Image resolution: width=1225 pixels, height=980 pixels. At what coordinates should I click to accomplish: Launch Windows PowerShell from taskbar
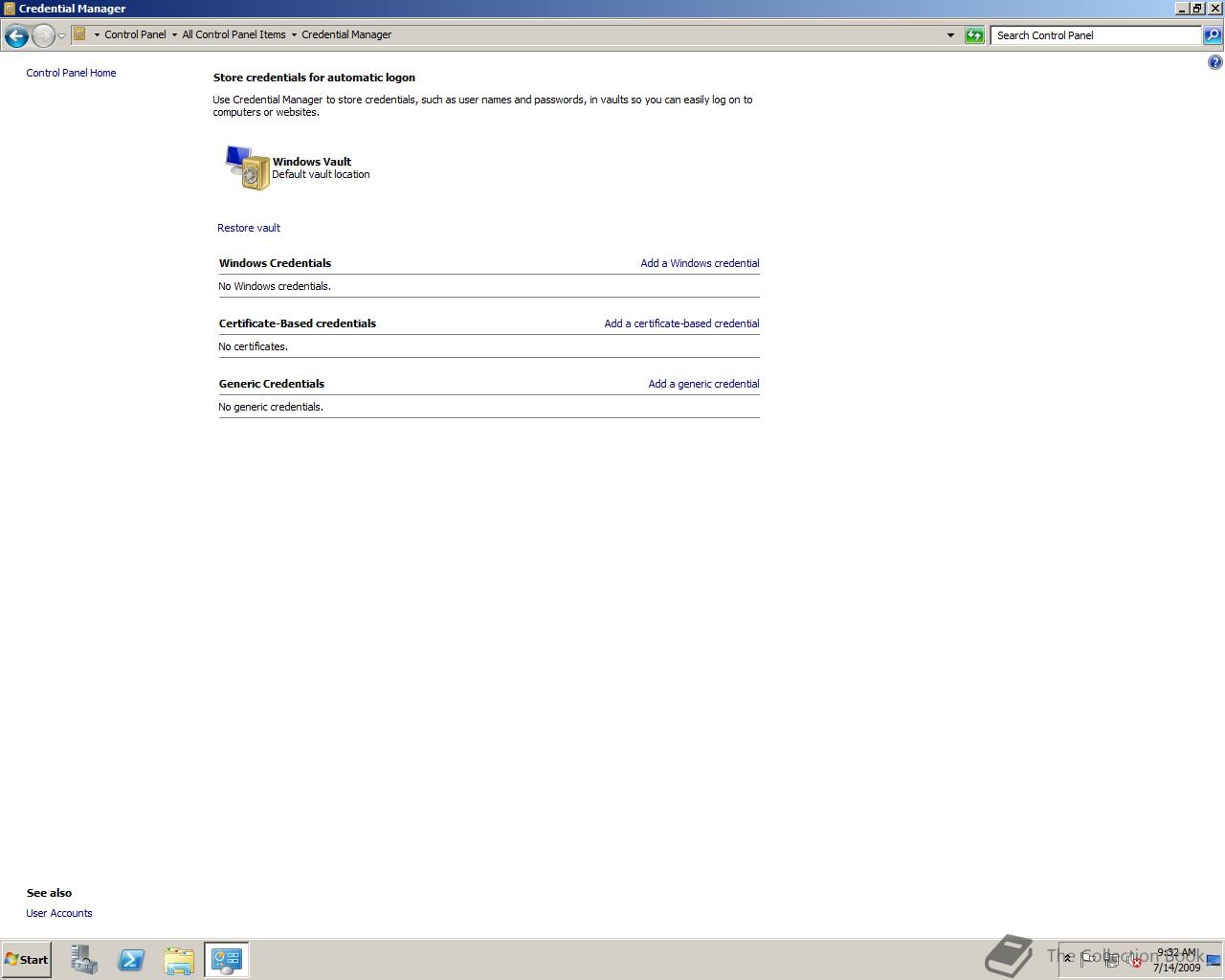(x=131, y=960)
